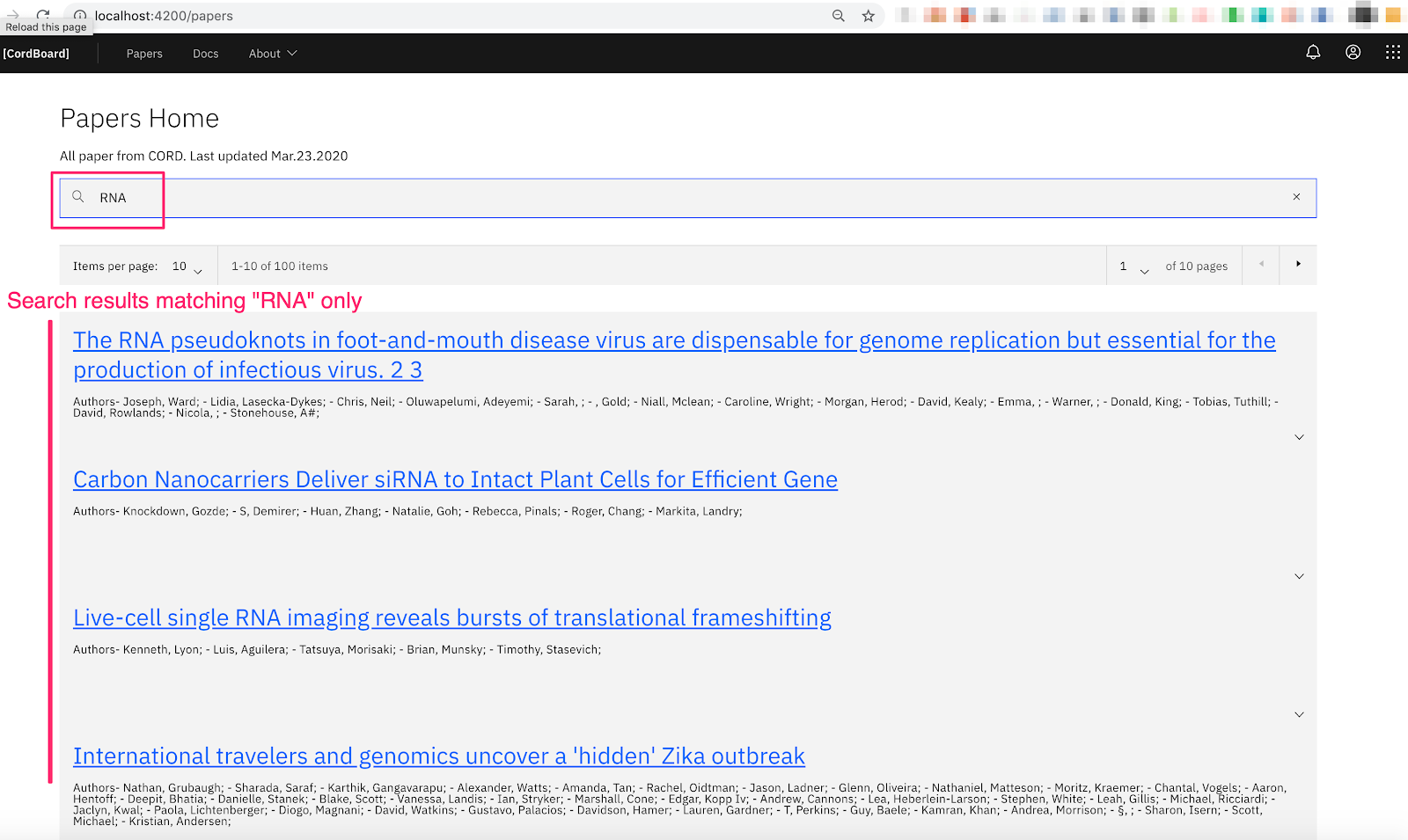Reload this page in the browser

point(43,16)
